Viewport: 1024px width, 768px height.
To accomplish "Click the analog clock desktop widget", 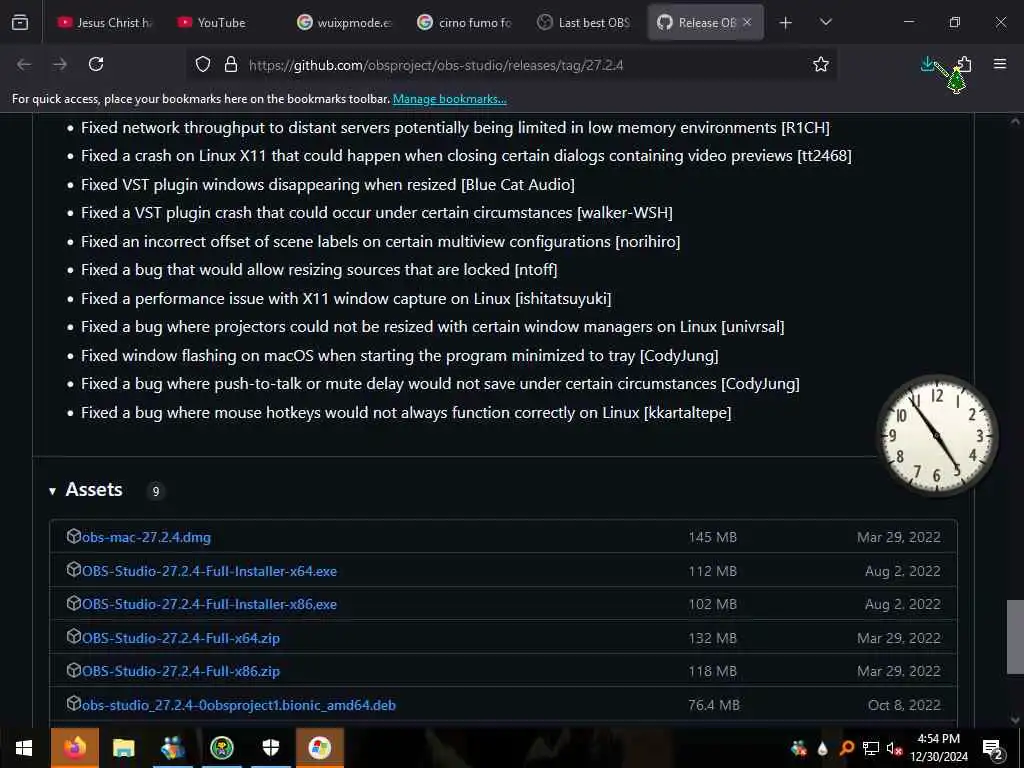I will (x=937, y=435).
